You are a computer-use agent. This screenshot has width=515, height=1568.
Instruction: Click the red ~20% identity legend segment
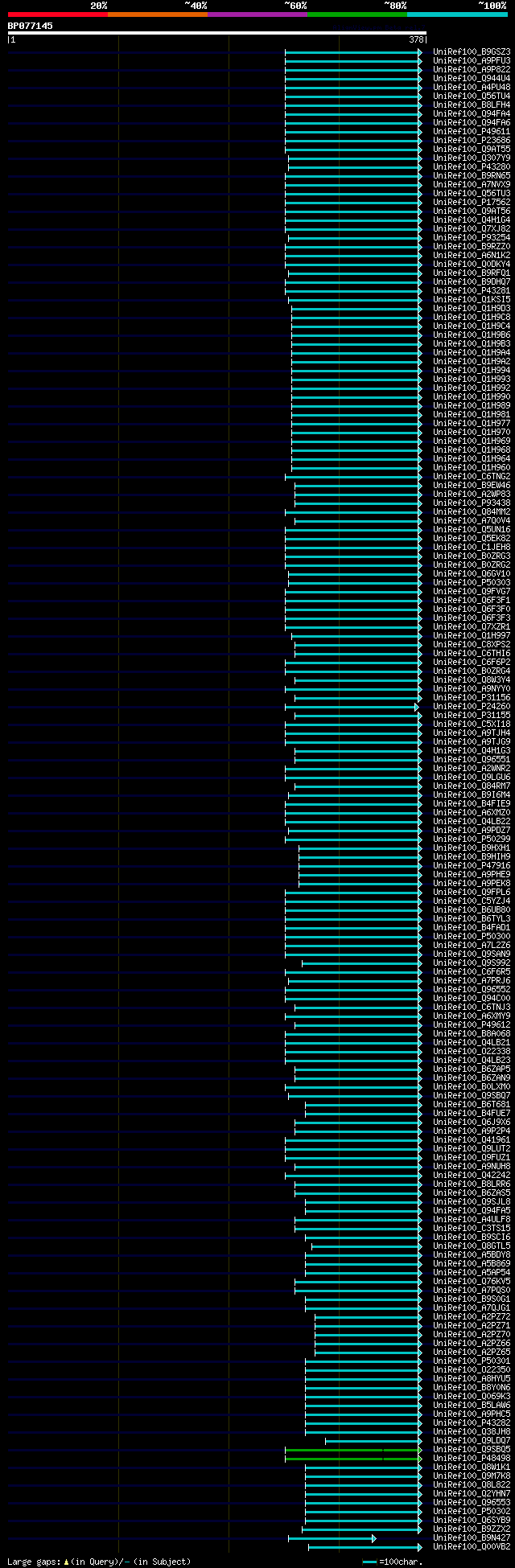58,14
